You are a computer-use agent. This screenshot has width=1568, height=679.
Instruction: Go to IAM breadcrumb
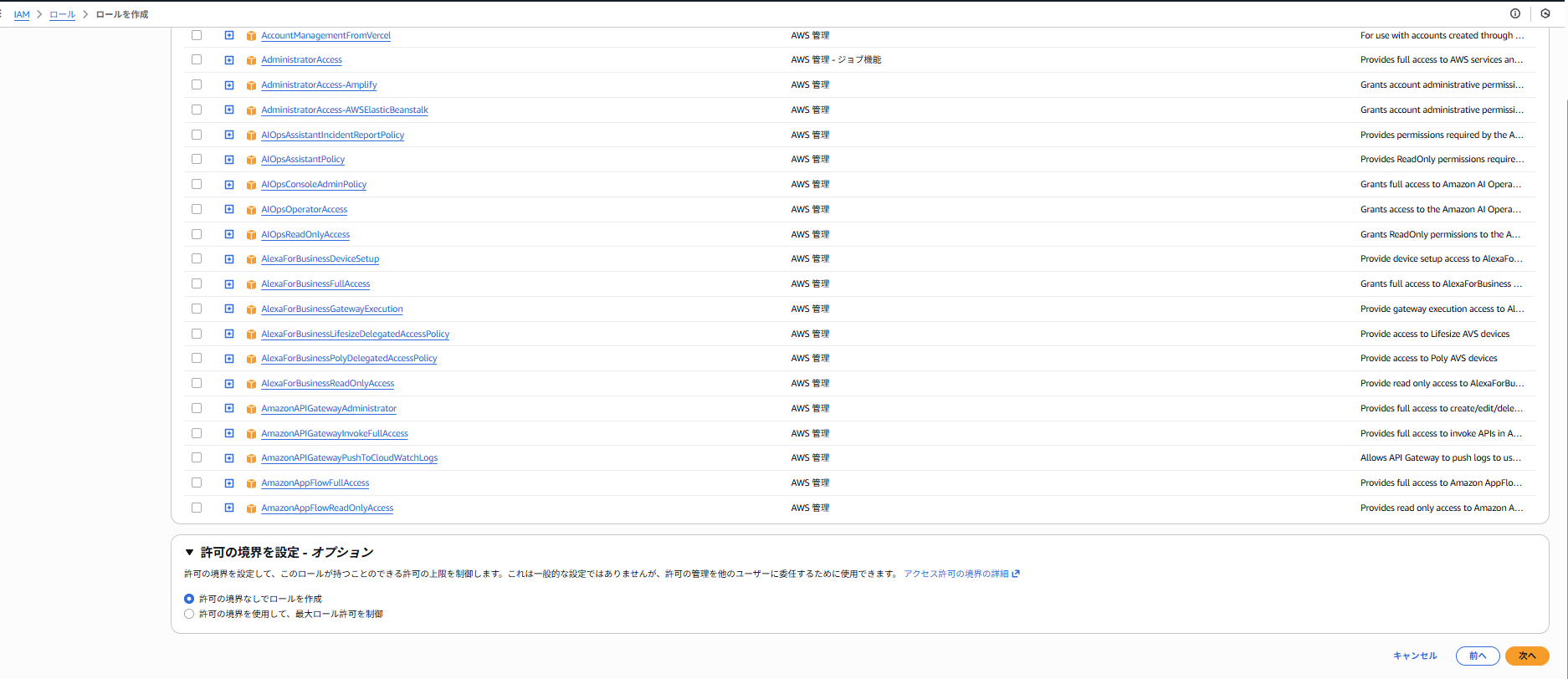22,14
